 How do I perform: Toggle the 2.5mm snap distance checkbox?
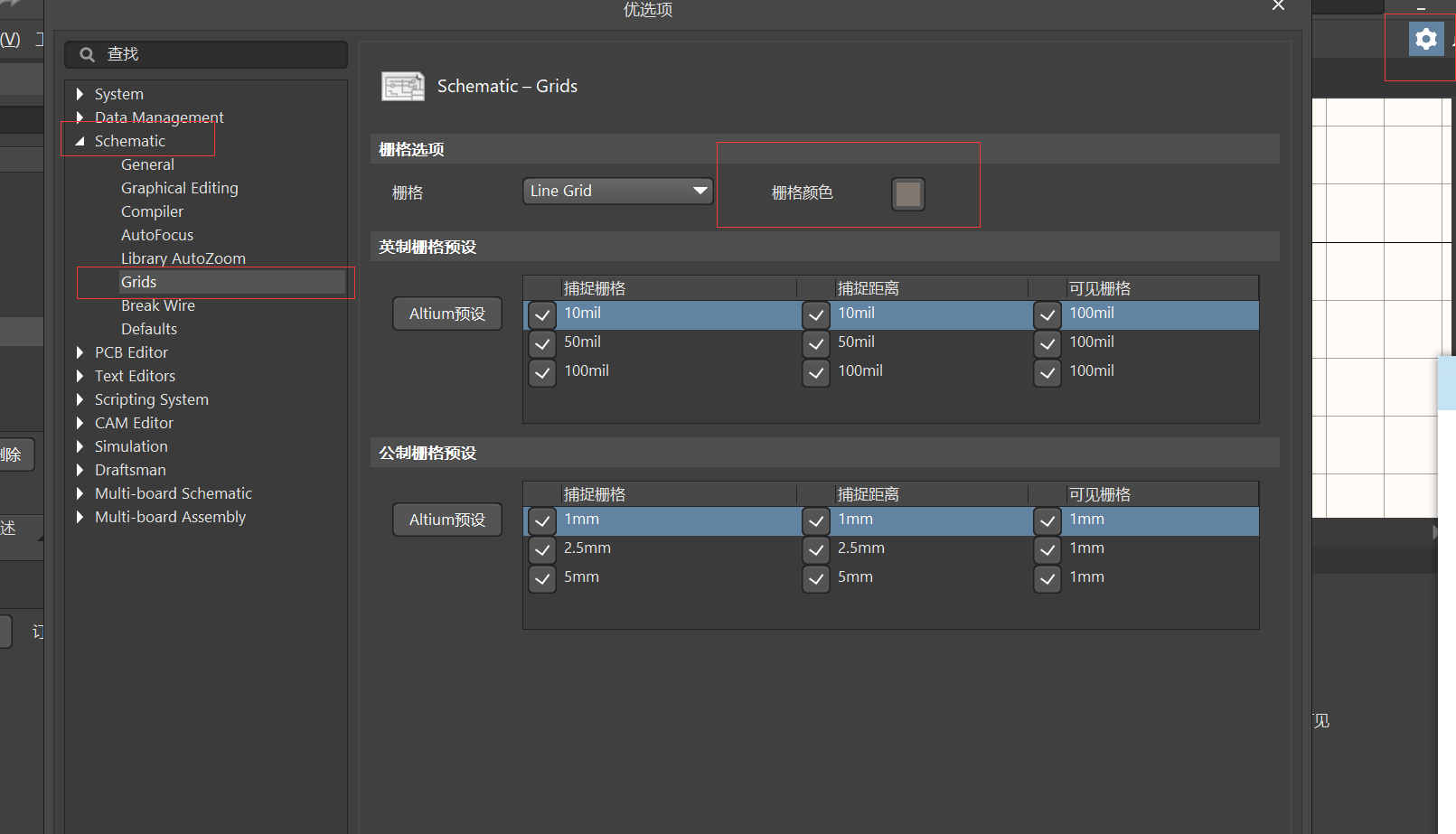click(816, 550)
